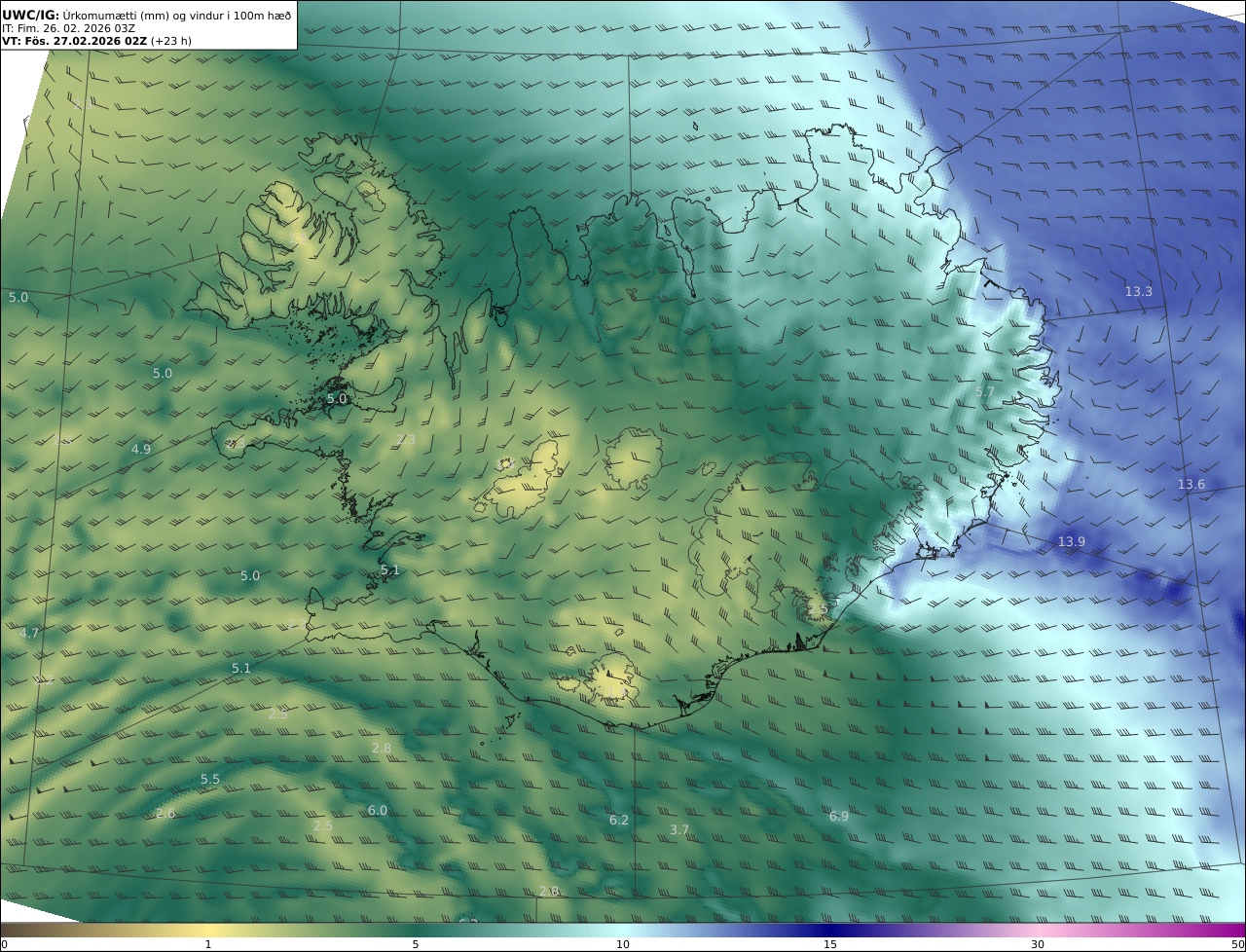Click the dark navy colorbar segment above 15

(x=830, y=931)
